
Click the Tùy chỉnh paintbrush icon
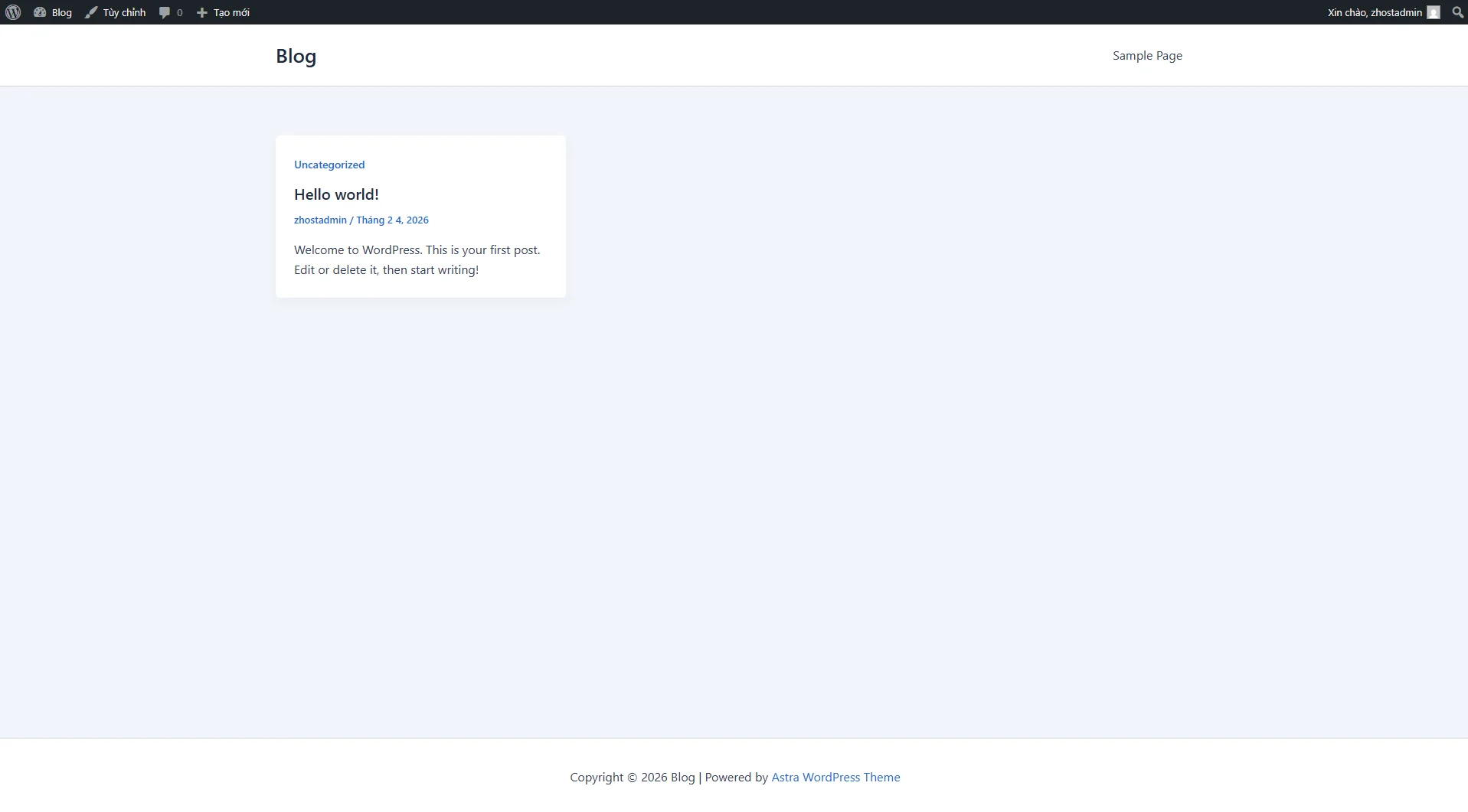tap(91, 12)
